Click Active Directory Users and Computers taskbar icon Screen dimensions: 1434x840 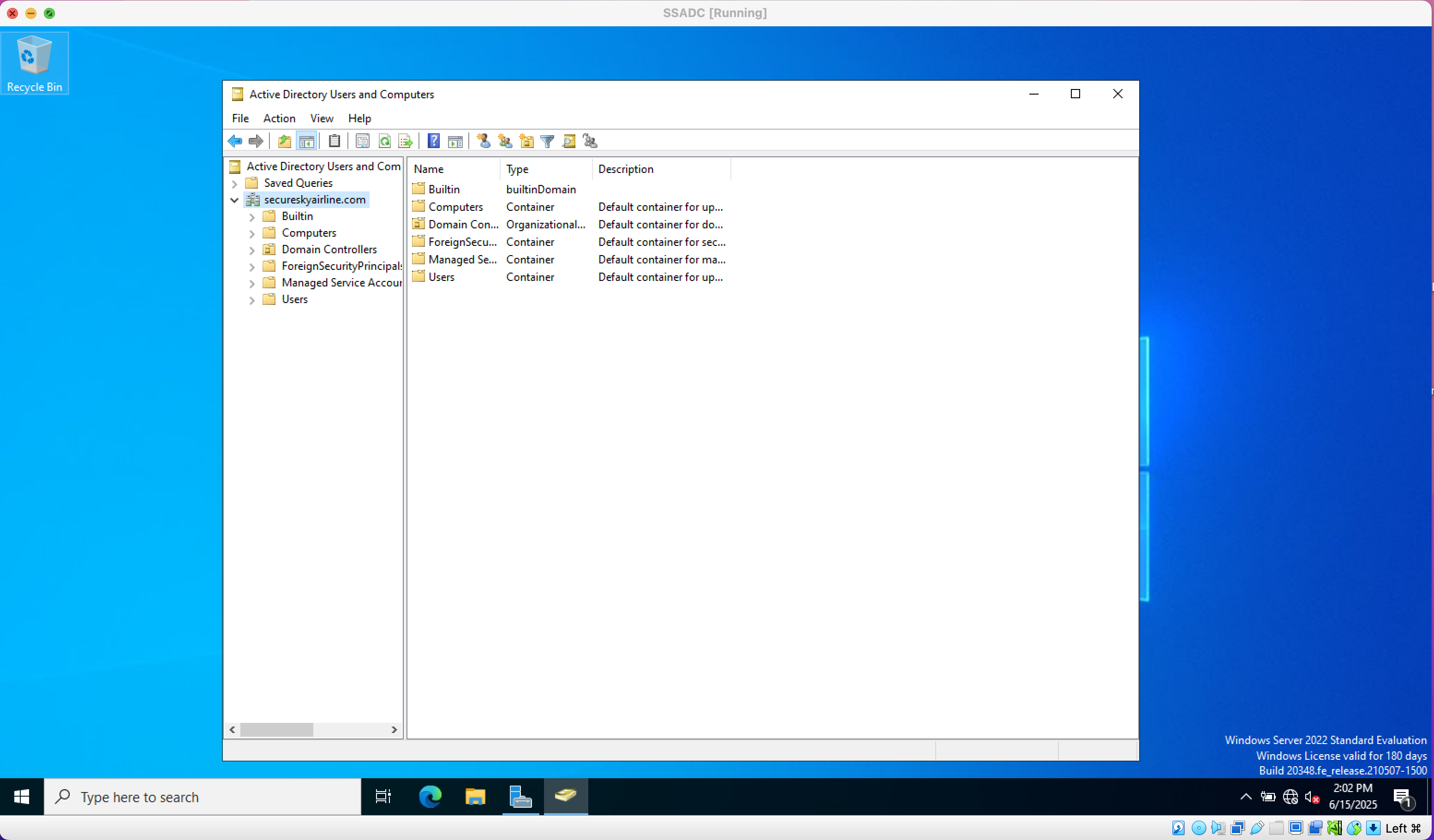566,797
